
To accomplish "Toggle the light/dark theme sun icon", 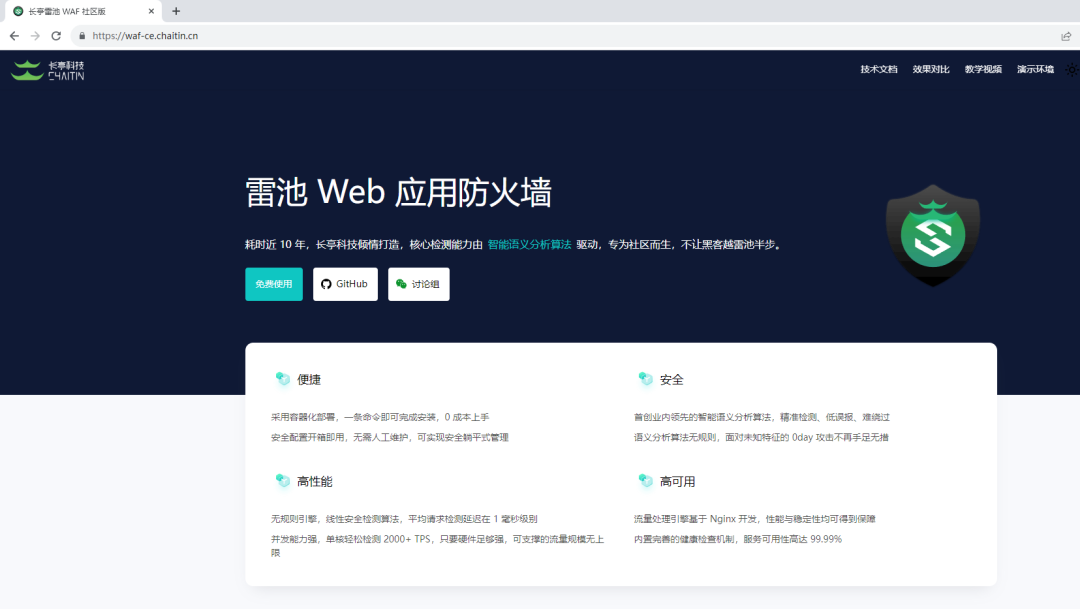I will point(1072,70).
